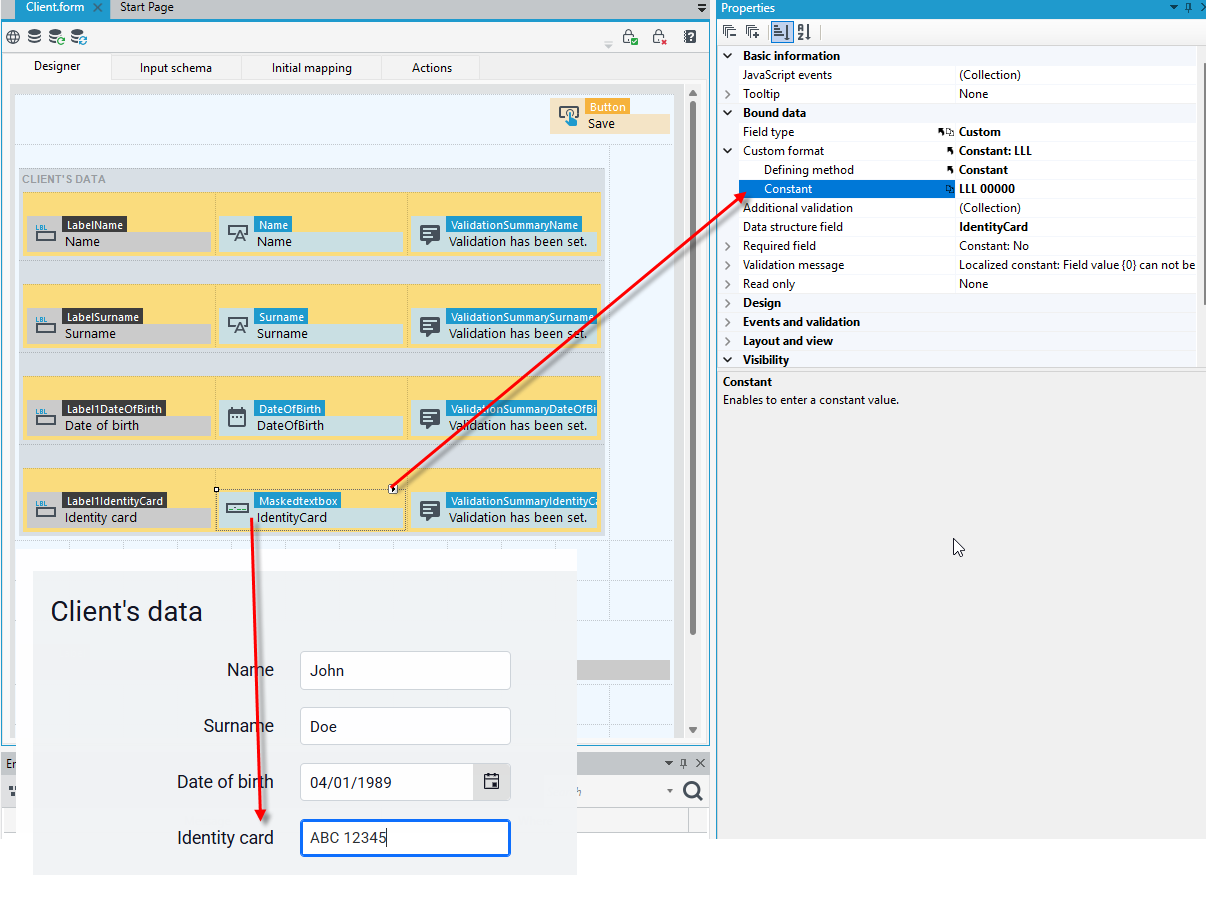1206x904 pixels.
Task: Switch to the Start Page tab
Action: pyautogui.click(x=147, y=7)
